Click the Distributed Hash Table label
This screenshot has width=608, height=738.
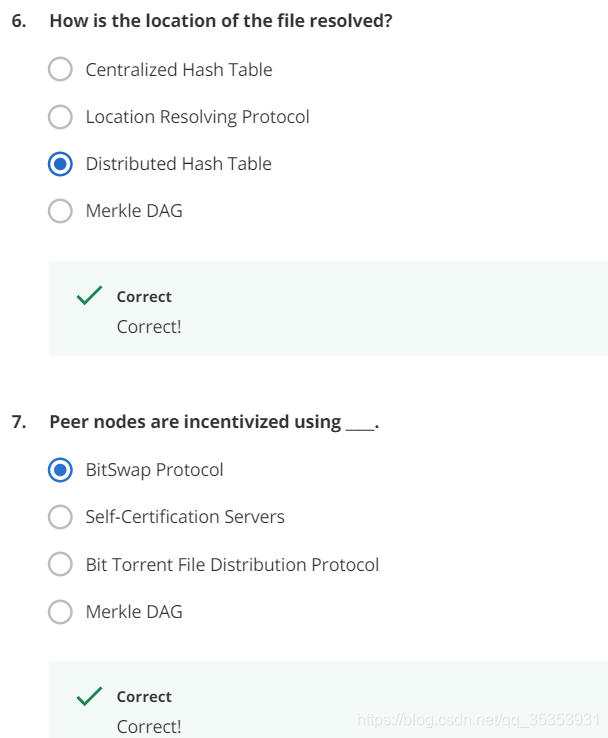coord(179,164)
